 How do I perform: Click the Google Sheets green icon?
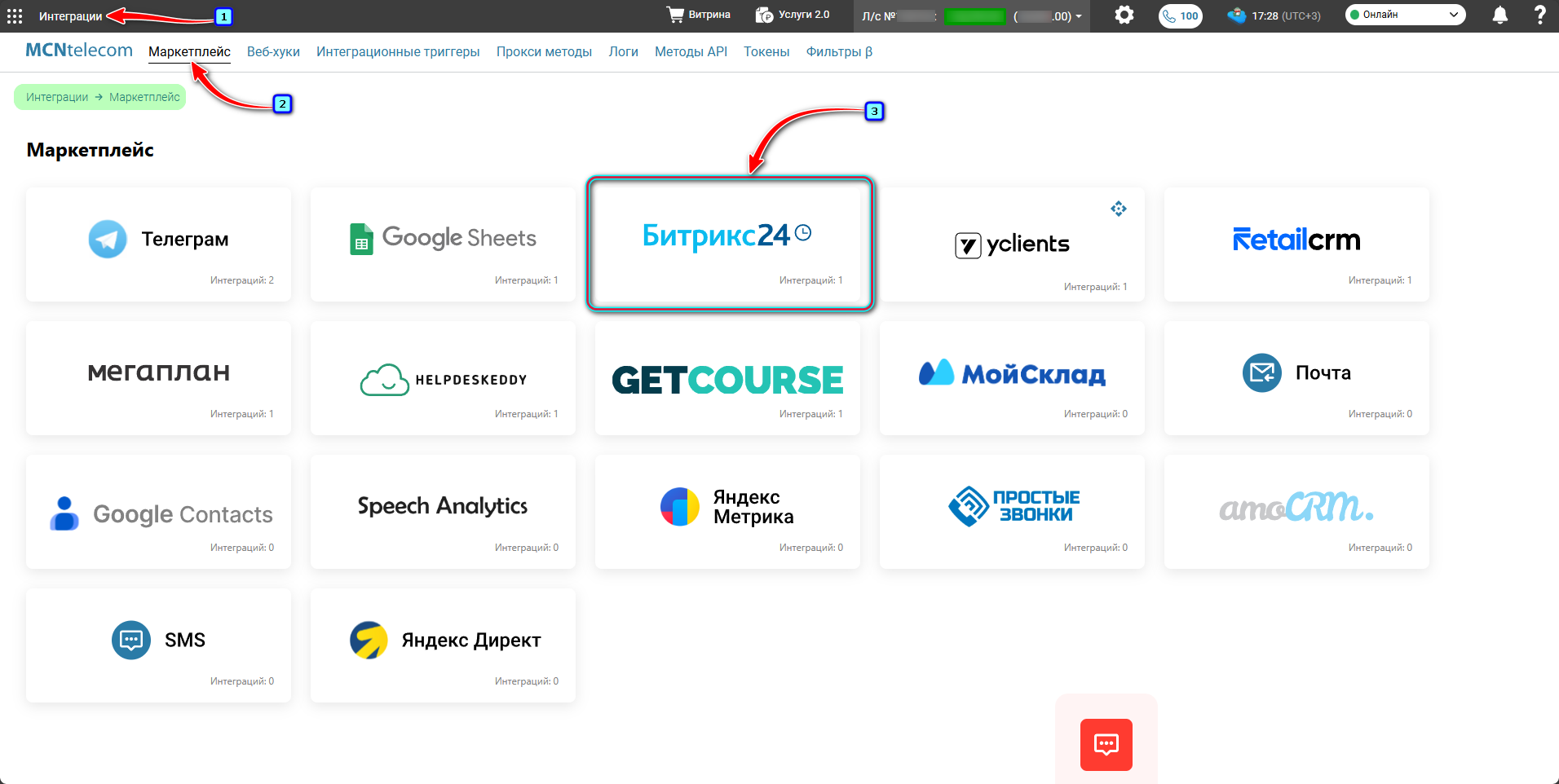point(361,239)
